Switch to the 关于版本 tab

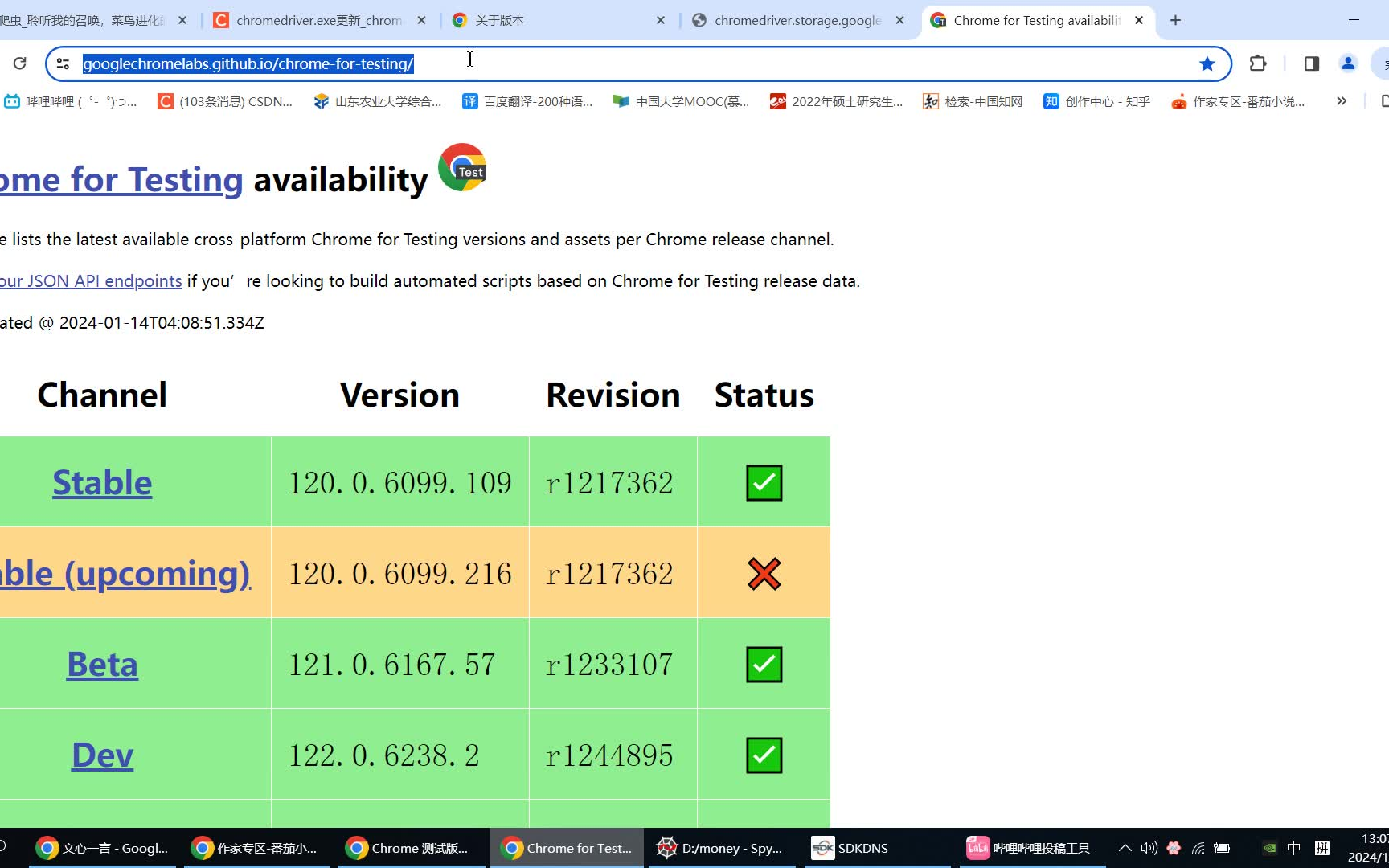click(559, 20)
